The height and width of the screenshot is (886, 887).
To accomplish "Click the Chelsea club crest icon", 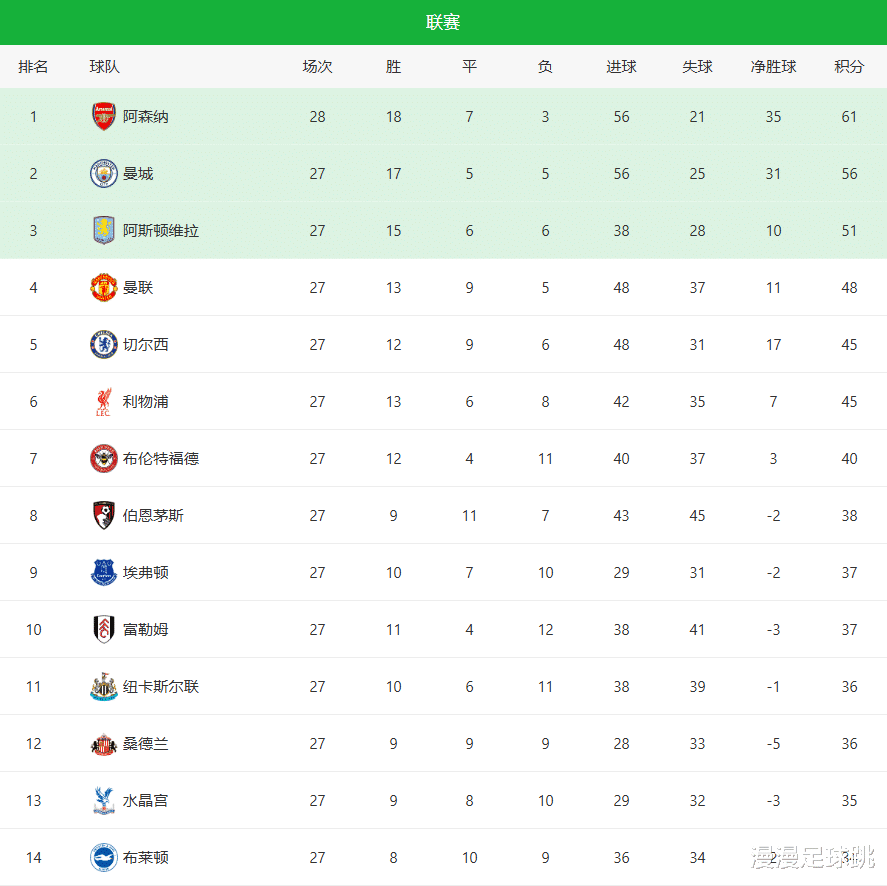I will coord(104,345).
